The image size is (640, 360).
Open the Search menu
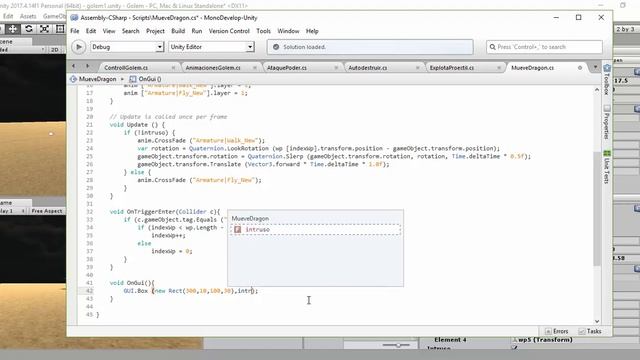(x=131, y=31)
